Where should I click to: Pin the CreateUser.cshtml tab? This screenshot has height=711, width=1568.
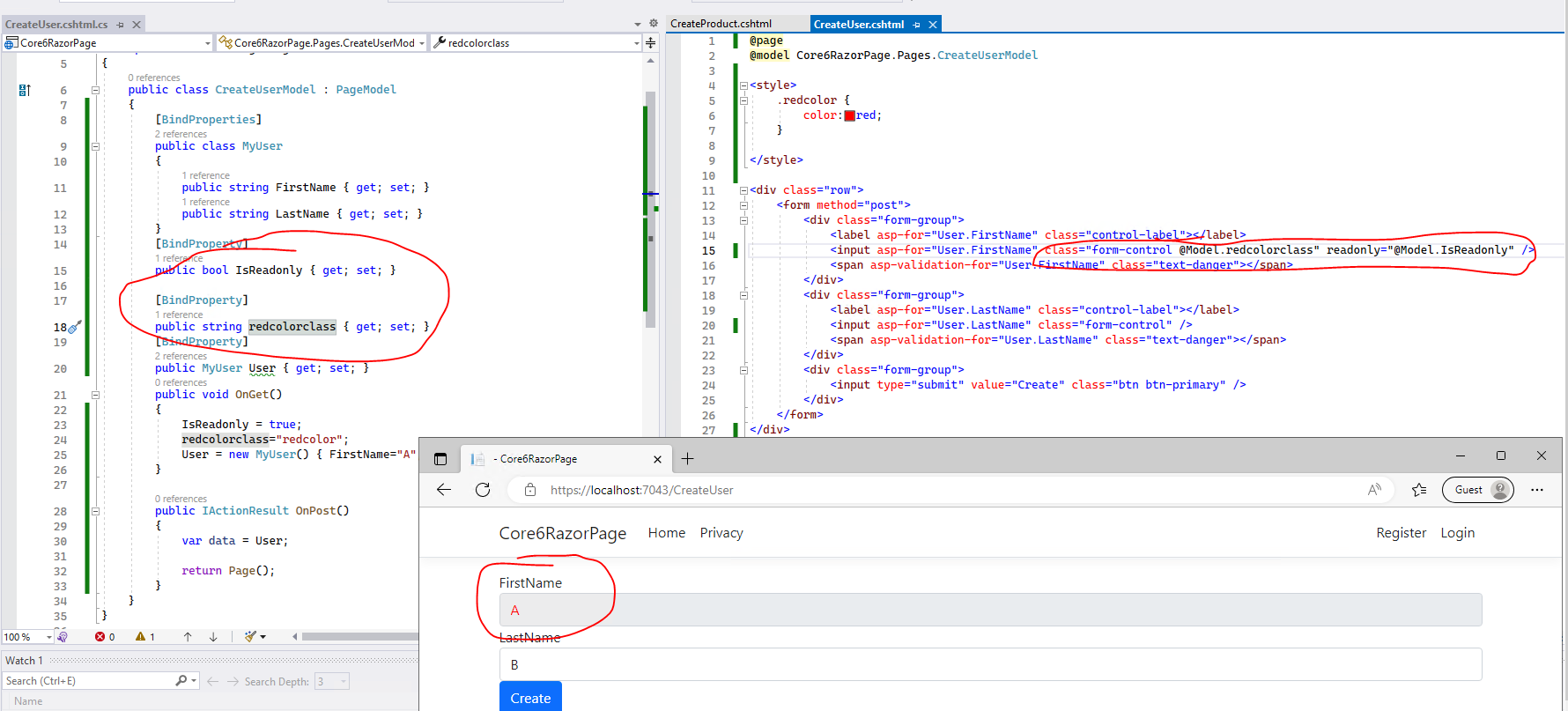(x=917, y=25)
